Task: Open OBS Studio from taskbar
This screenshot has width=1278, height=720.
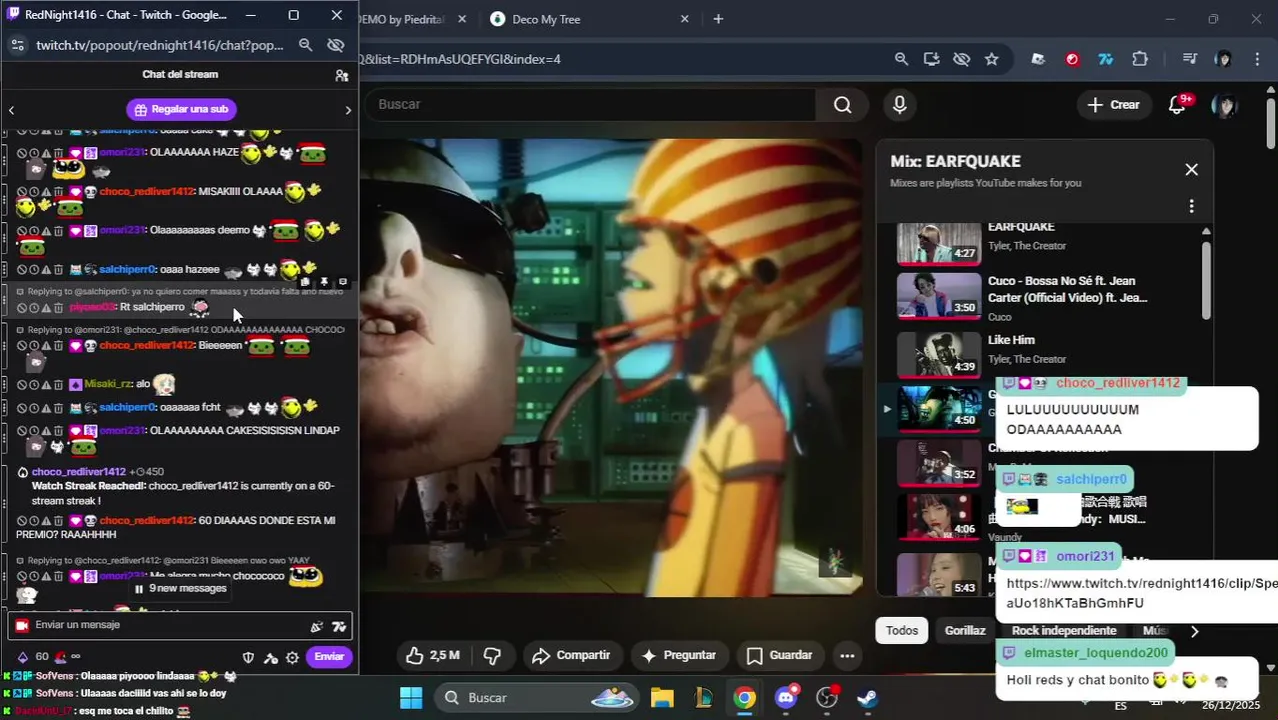Action: [827, 698]
